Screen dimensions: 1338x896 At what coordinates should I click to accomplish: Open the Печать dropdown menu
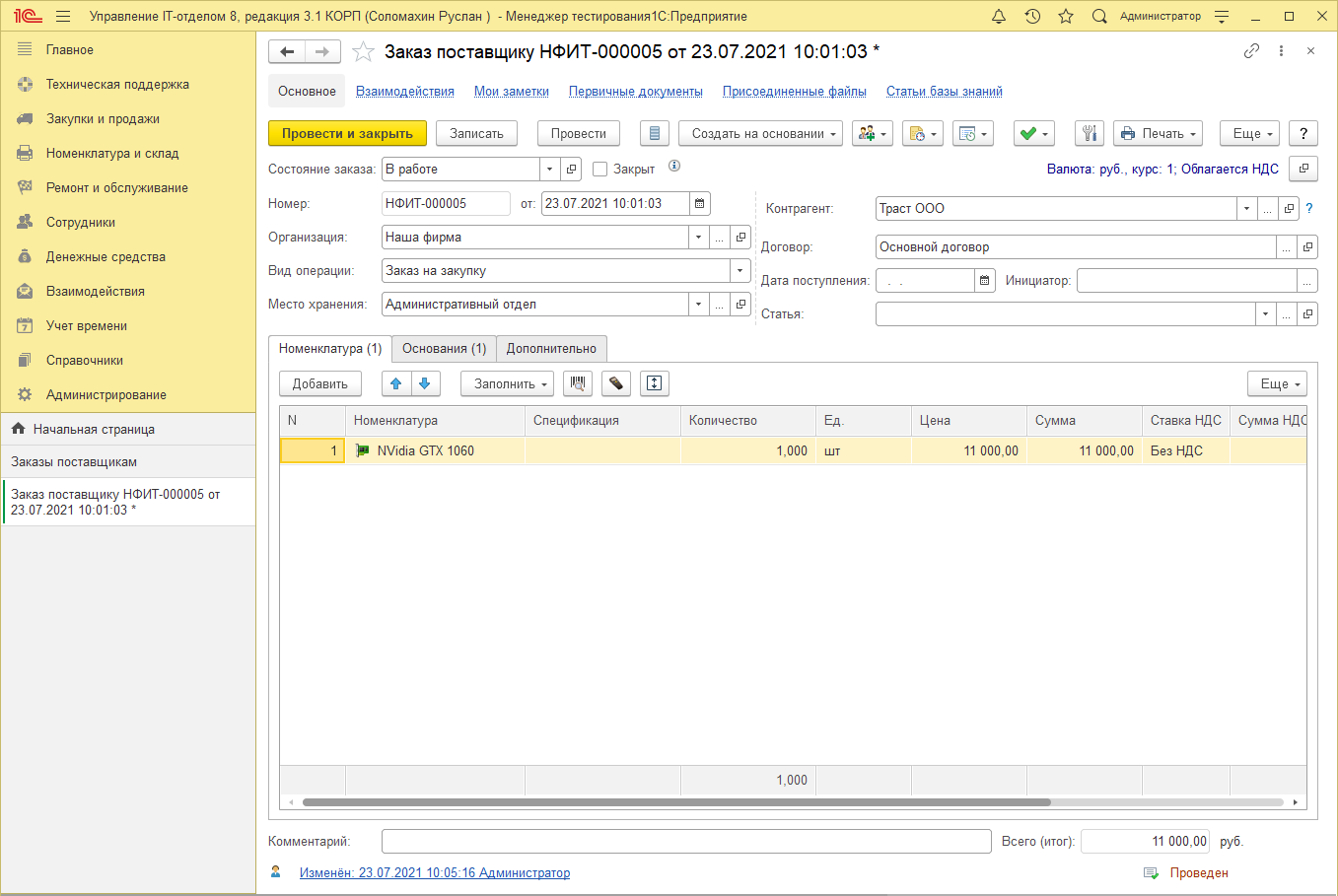pyautogui.click(x=1158, y=134)
